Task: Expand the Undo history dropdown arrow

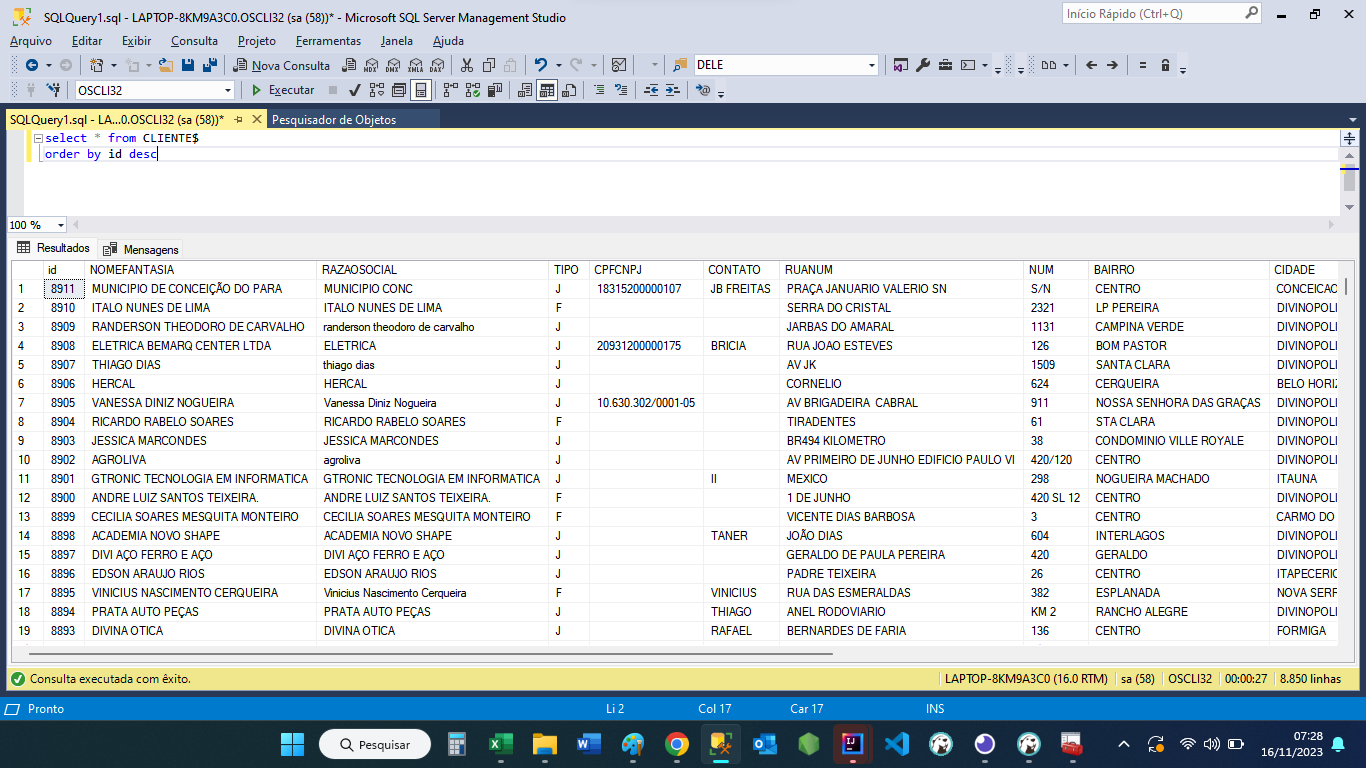Action: click(x=558, y=65)
